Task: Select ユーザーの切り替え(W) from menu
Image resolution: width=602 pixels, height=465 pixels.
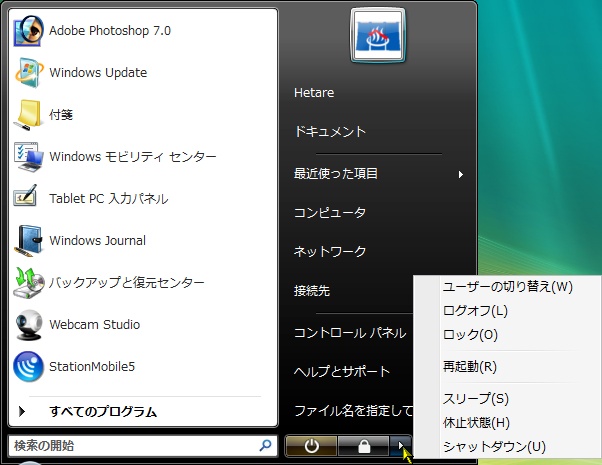Action: point(508,286)
